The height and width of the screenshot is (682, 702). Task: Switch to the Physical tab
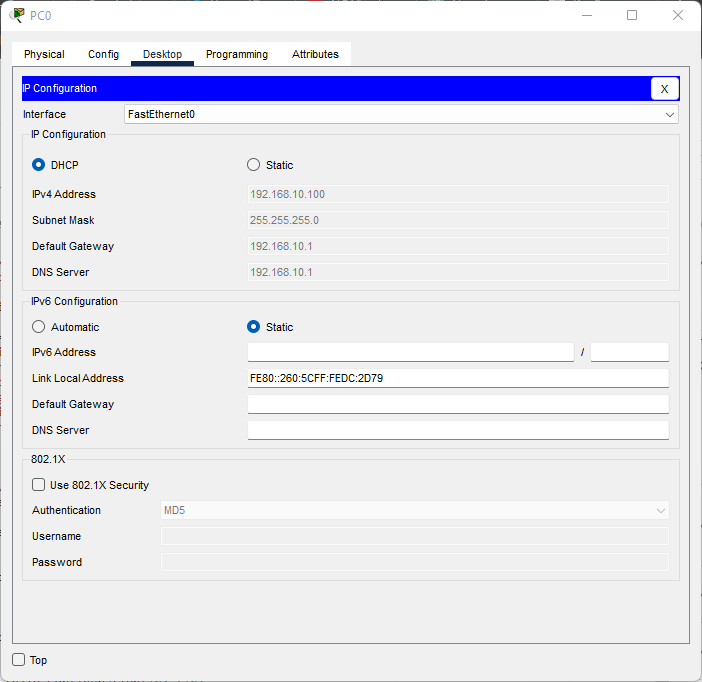pyautogui.click(x=44, y=54)
